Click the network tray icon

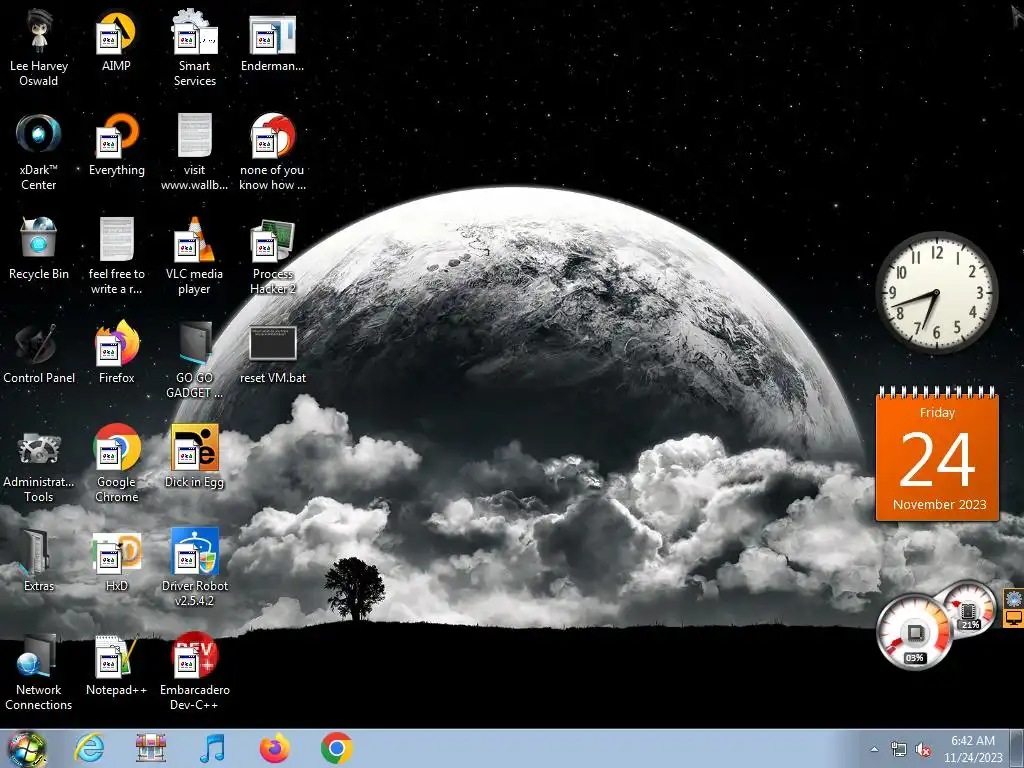pos(899,749)
